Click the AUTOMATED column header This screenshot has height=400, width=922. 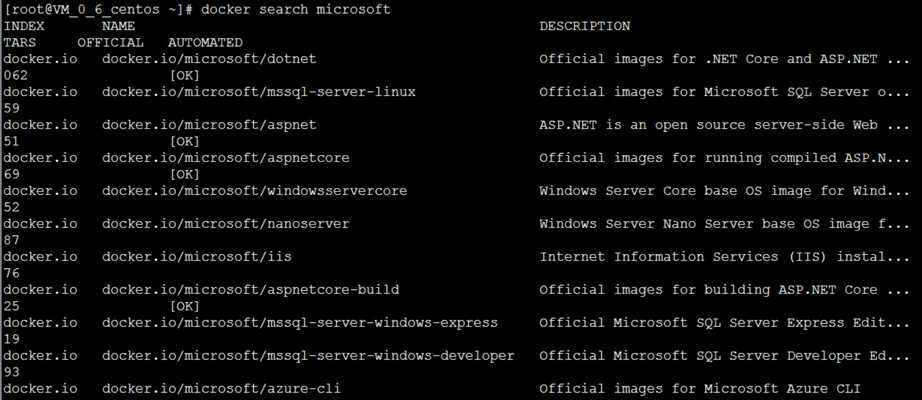tap(205, 43)
